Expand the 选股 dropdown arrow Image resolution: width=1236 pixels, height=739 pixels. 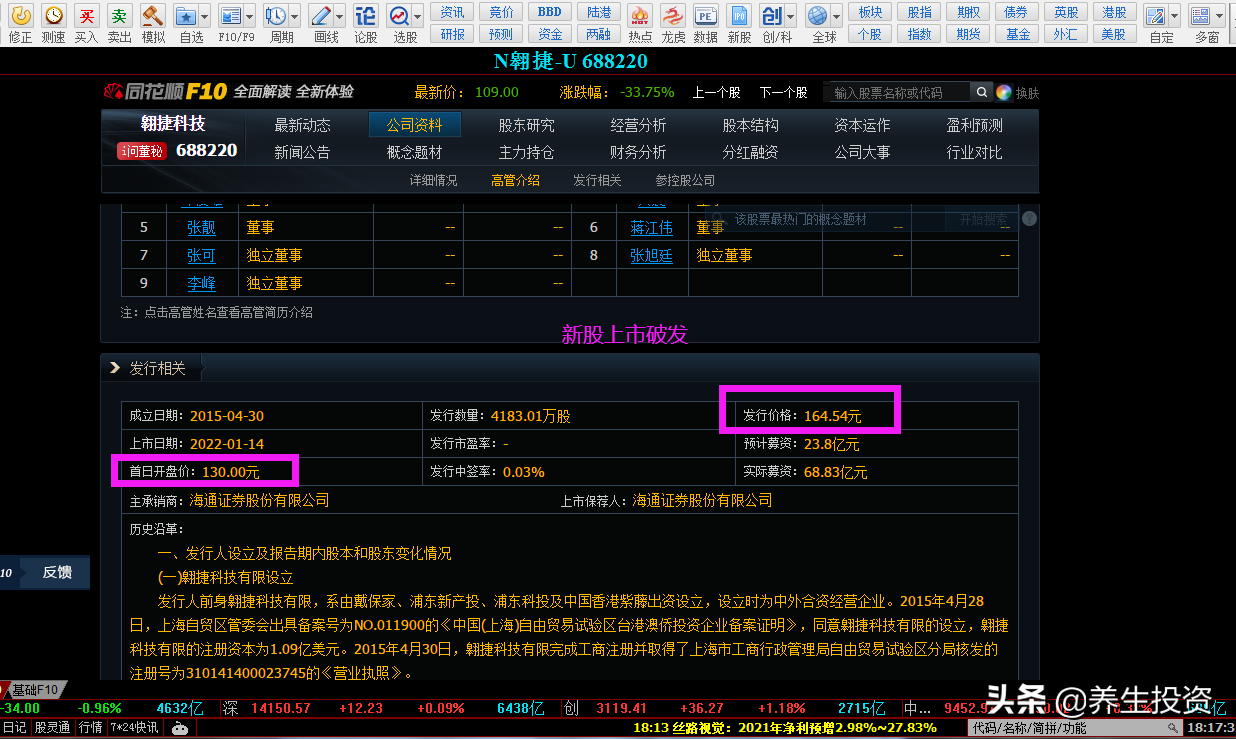coord(417,17)
